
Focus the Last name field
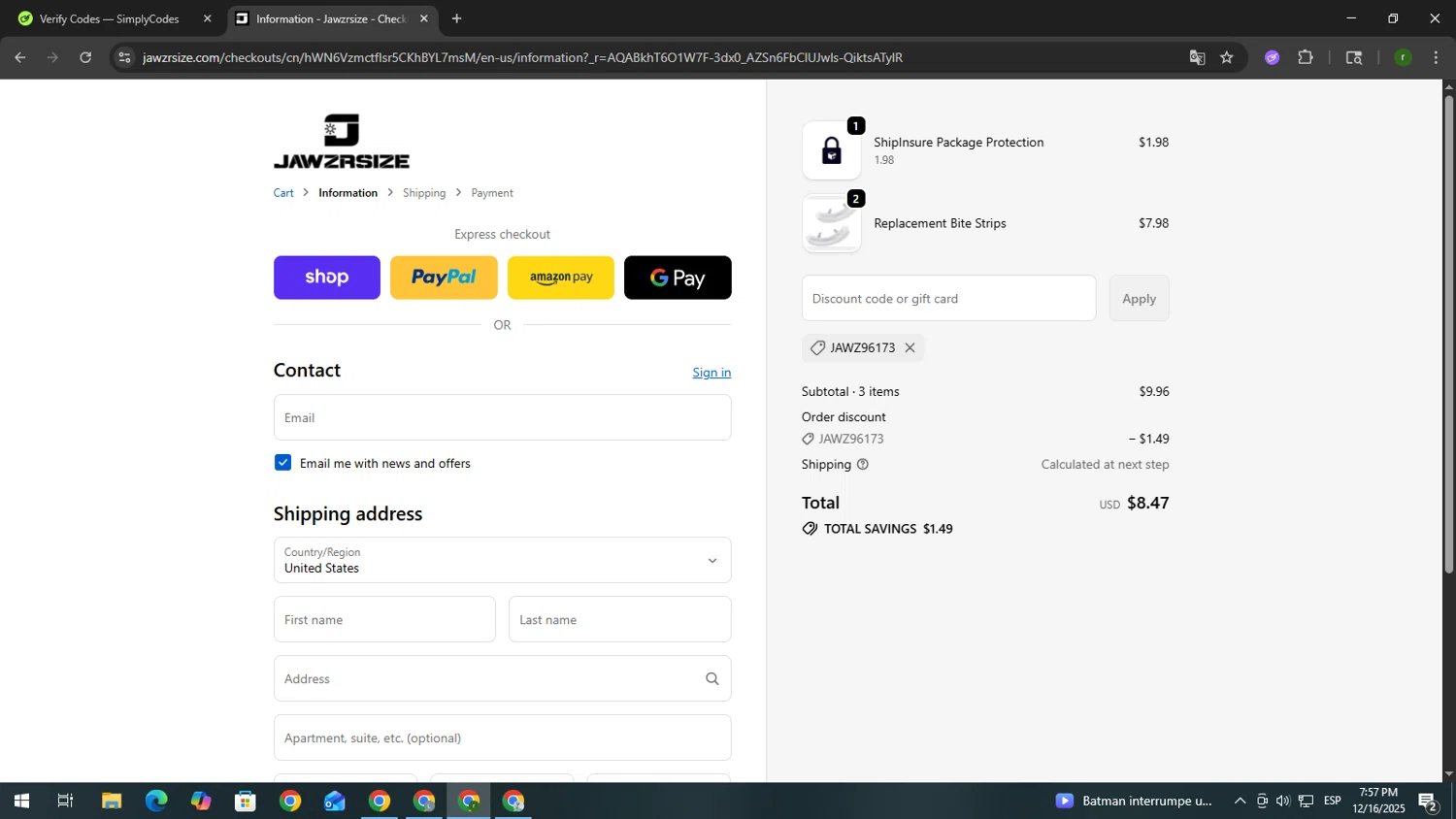click(x=620, y=619)
